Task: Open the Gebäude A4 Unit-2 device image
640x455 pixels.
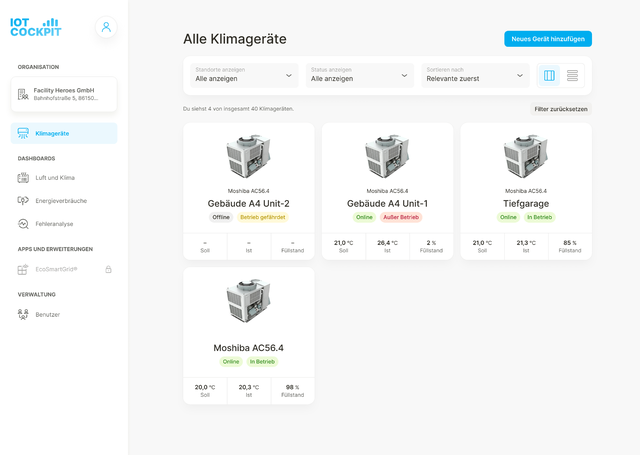Action: pos(249,156)
